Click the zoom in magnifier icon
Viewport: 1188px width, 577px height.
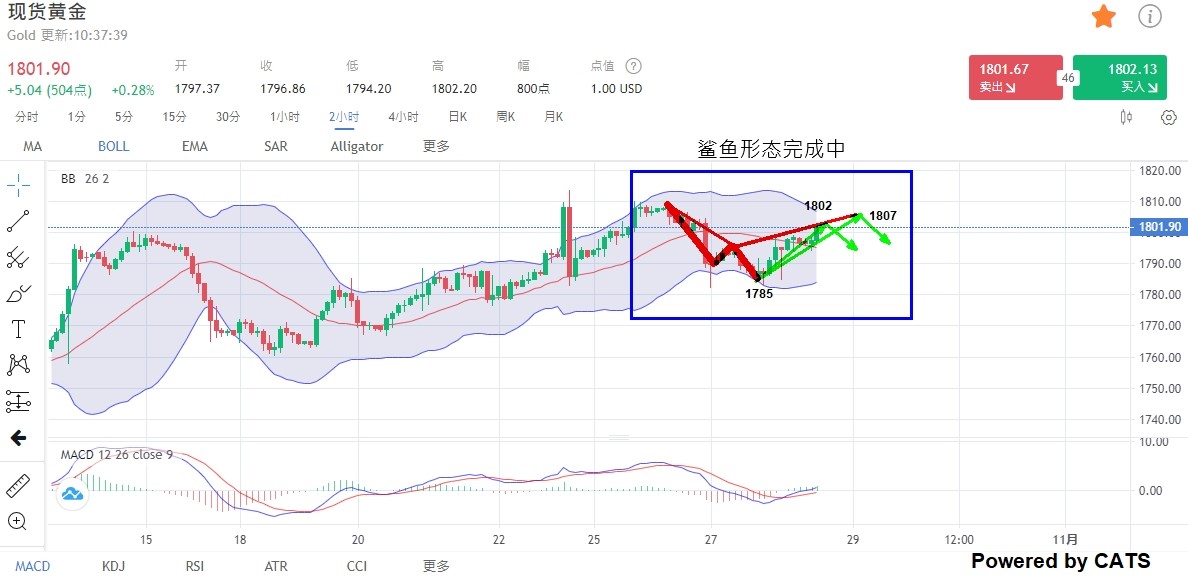pyautogui.click(x=18, y=521)
